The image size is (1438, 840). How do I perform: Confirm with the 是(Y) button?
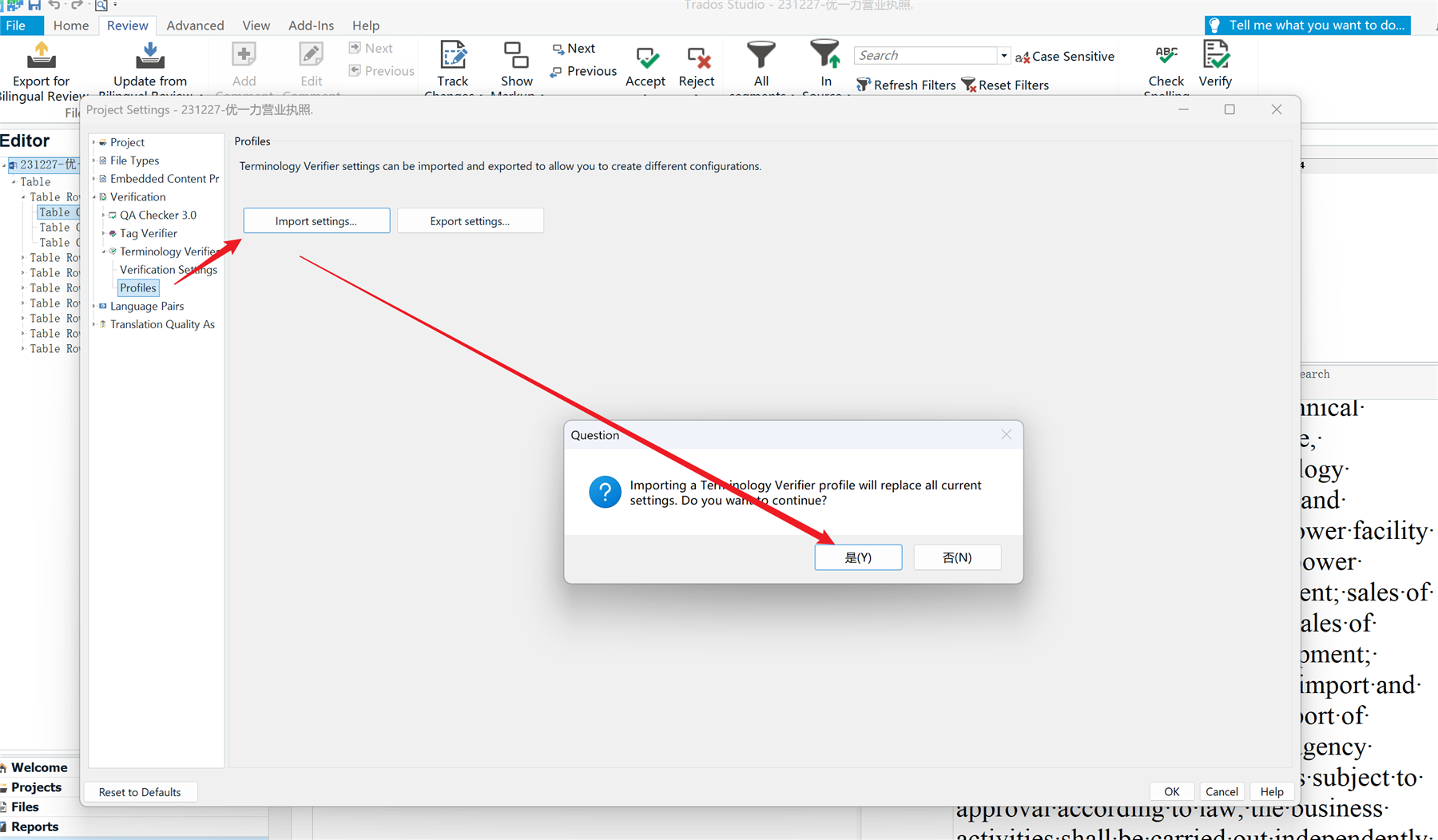858,557
